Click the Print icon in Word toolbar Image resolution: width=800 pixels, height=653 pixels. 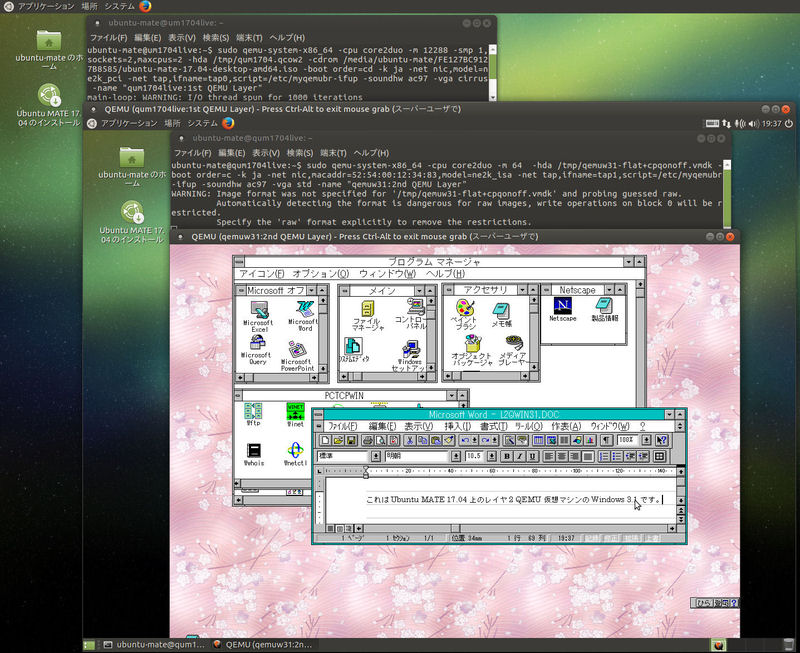[x=368, y=440]
